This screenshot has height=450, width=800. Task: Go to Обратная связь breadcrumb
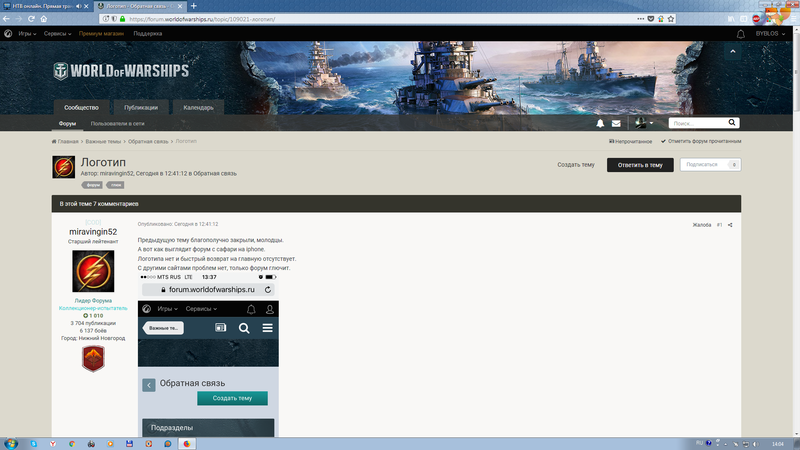pyautogui.click(x=148, y=141)
